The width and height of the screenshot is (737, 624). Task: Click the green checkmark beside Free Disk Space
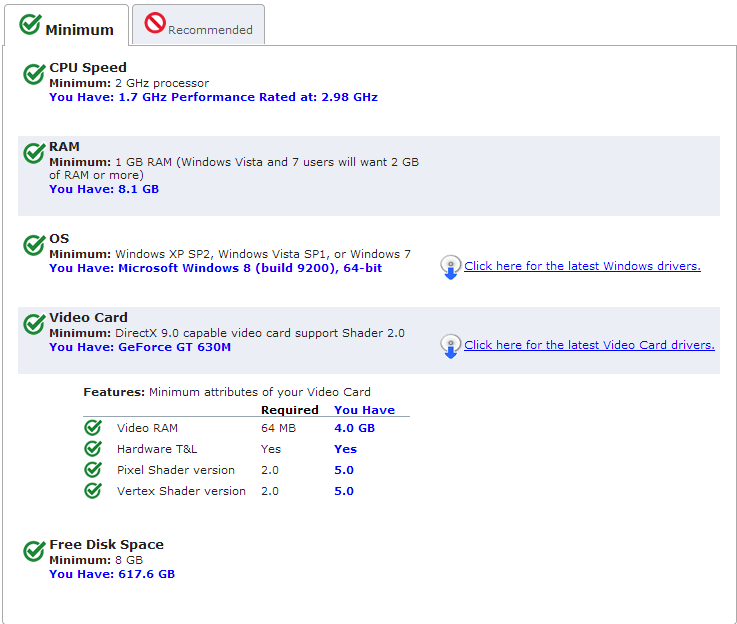point(34,551)
